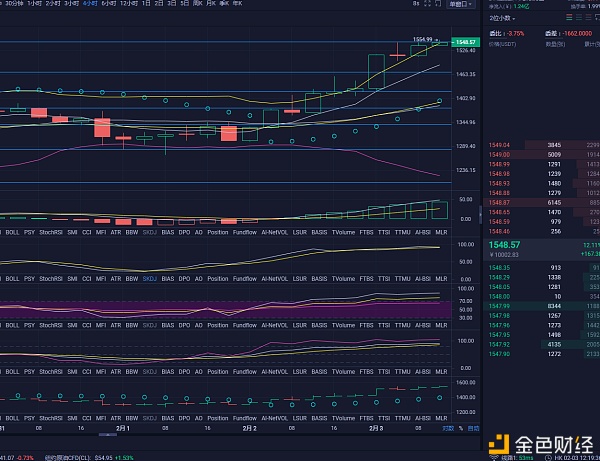Click the chart horizontal scroll handle
This screenshot has width=600, height=461.
point(108,435)
